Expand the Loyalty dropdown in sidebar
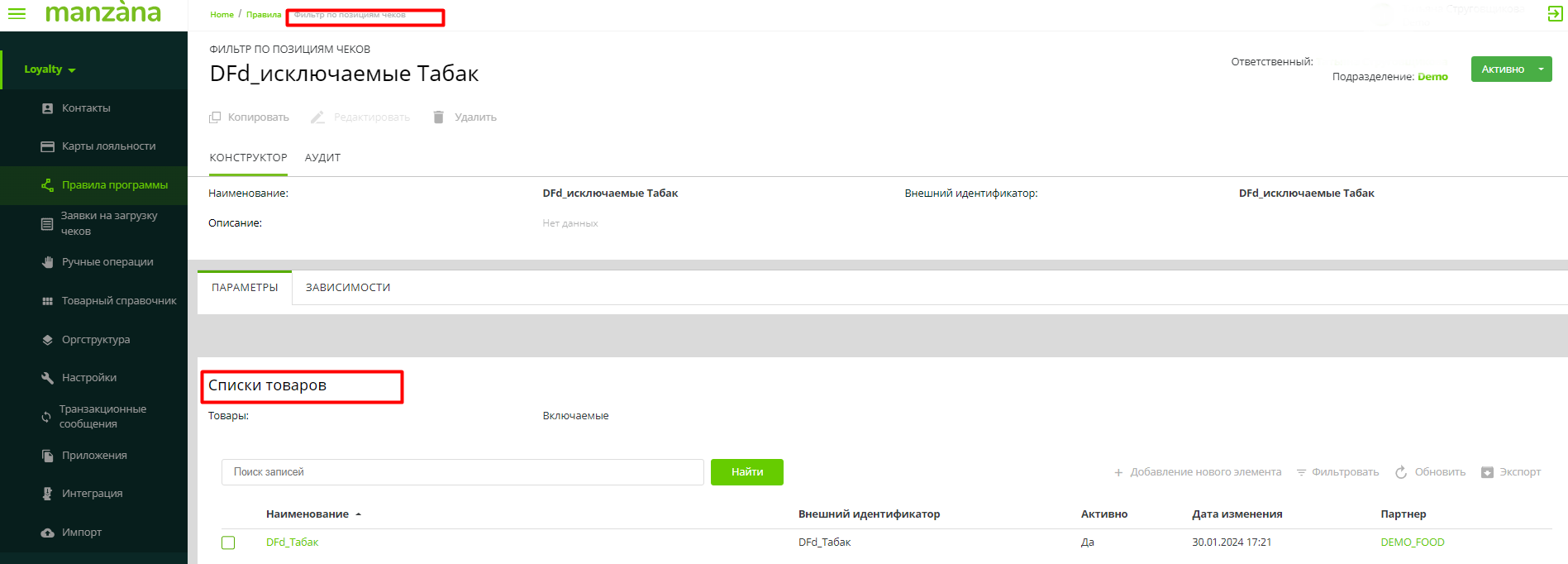The width and height of the screenshot is (1568, 564). 50,69
